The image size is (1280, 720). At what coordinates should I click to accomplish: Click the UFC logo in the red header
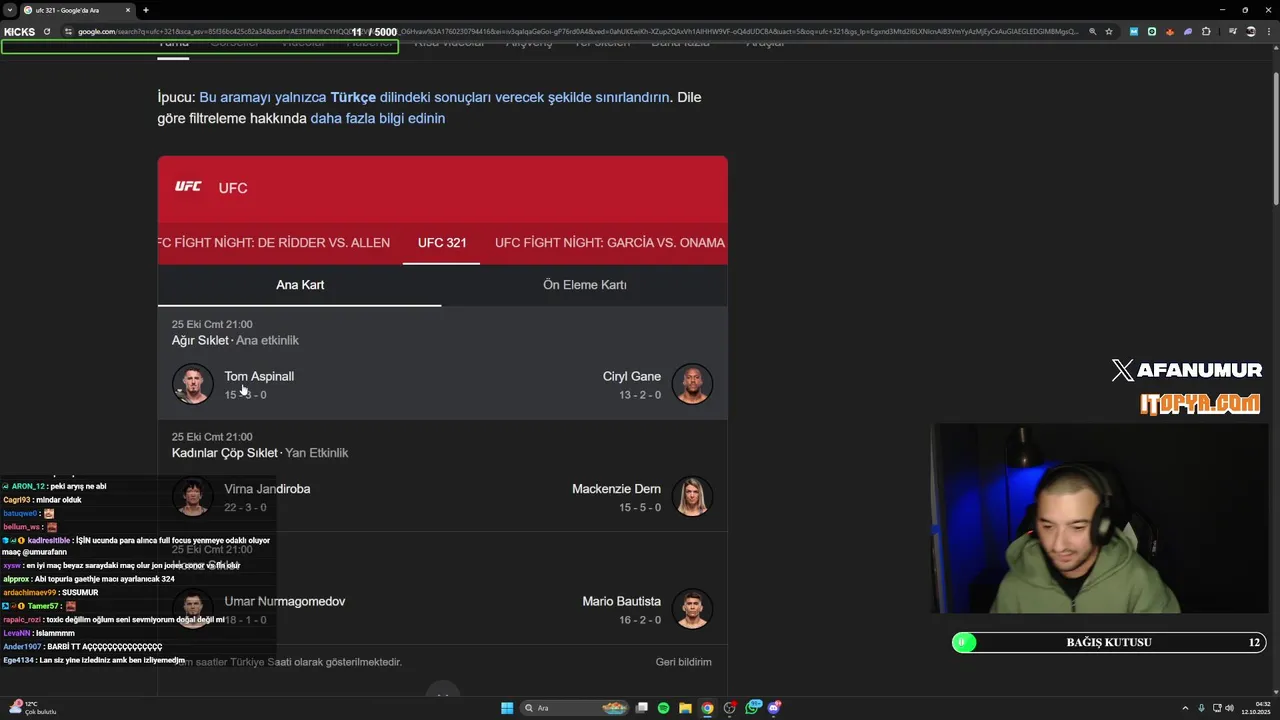pos(188,187)
